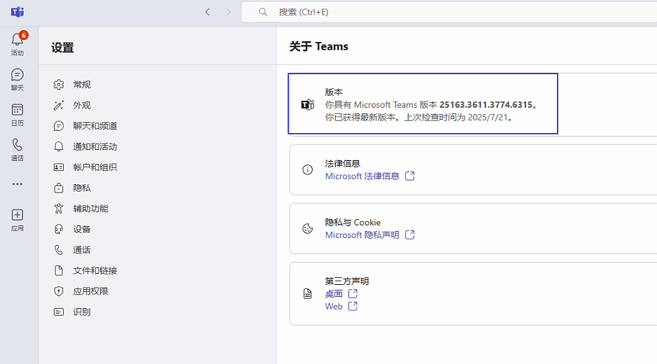657x364 pixels.
Task: Open the Microsoft 隐私声明 link
Action: click(362, 235)
